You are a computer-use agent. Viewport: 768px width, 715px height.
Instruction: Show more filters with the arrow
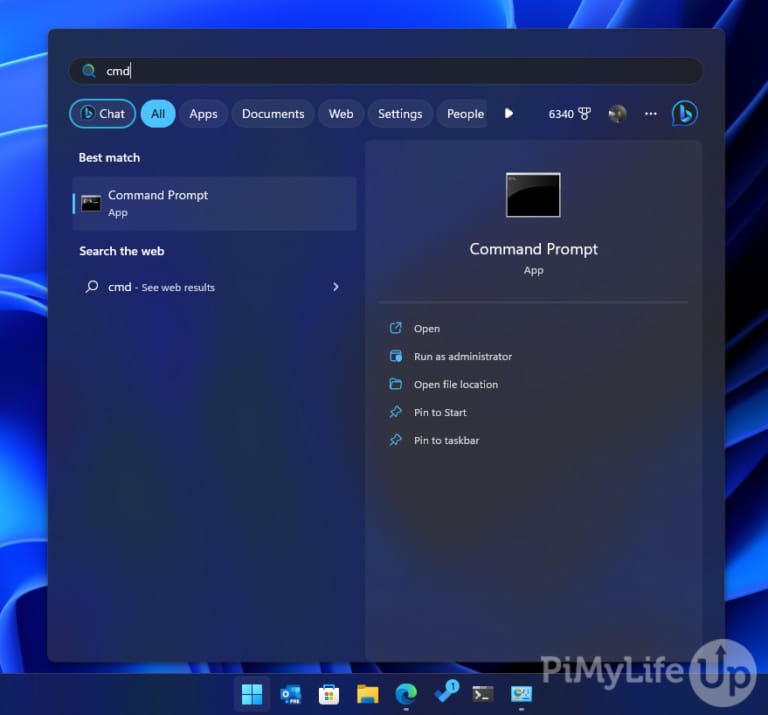tap(508, 114)
